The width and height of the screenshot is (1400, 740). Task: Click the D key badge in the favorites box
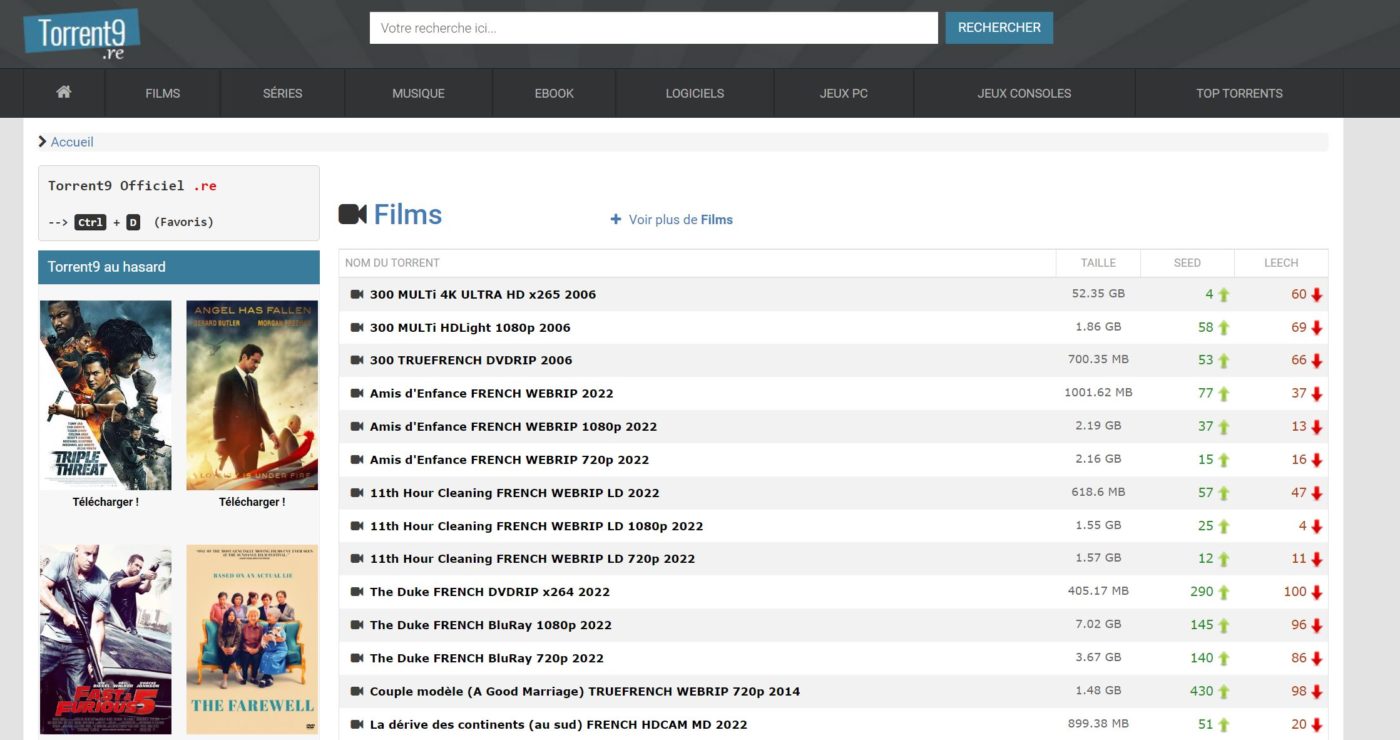tap(133, 222)
